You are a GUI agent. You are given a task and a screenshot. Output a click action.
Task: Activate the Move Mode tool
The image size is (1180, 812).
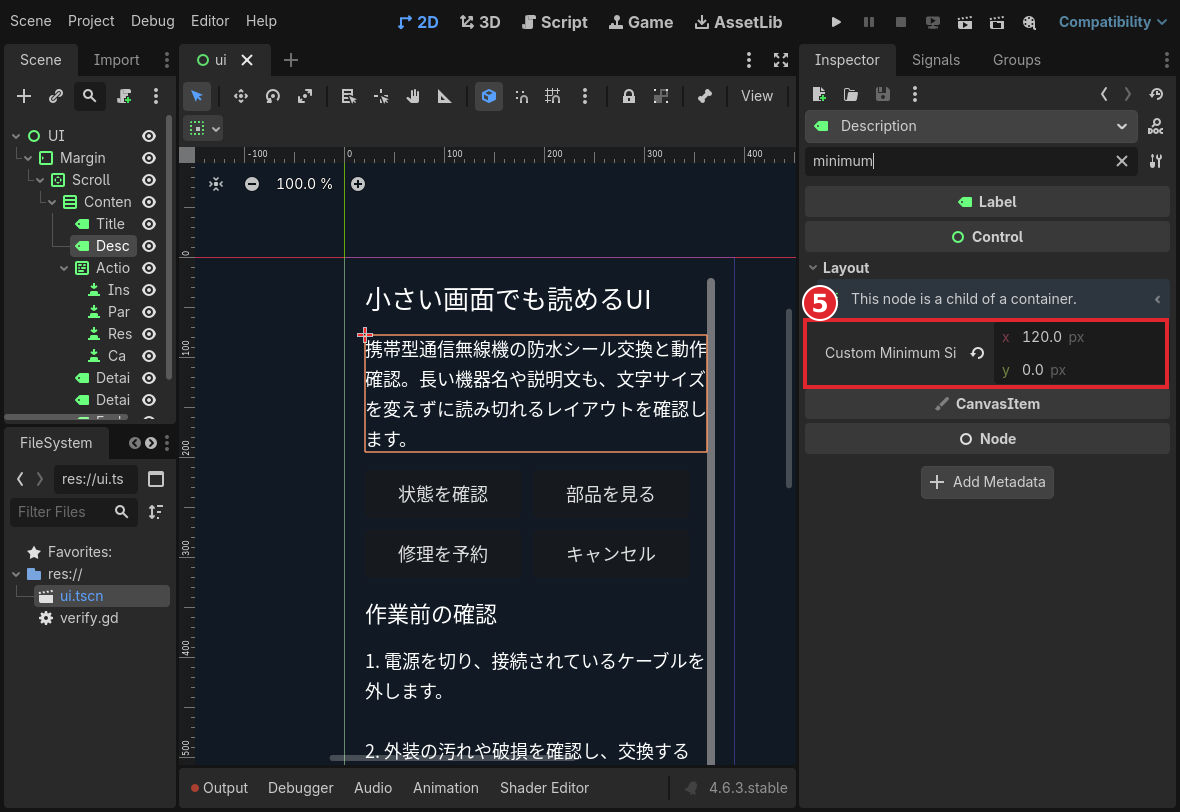point(241,96)
